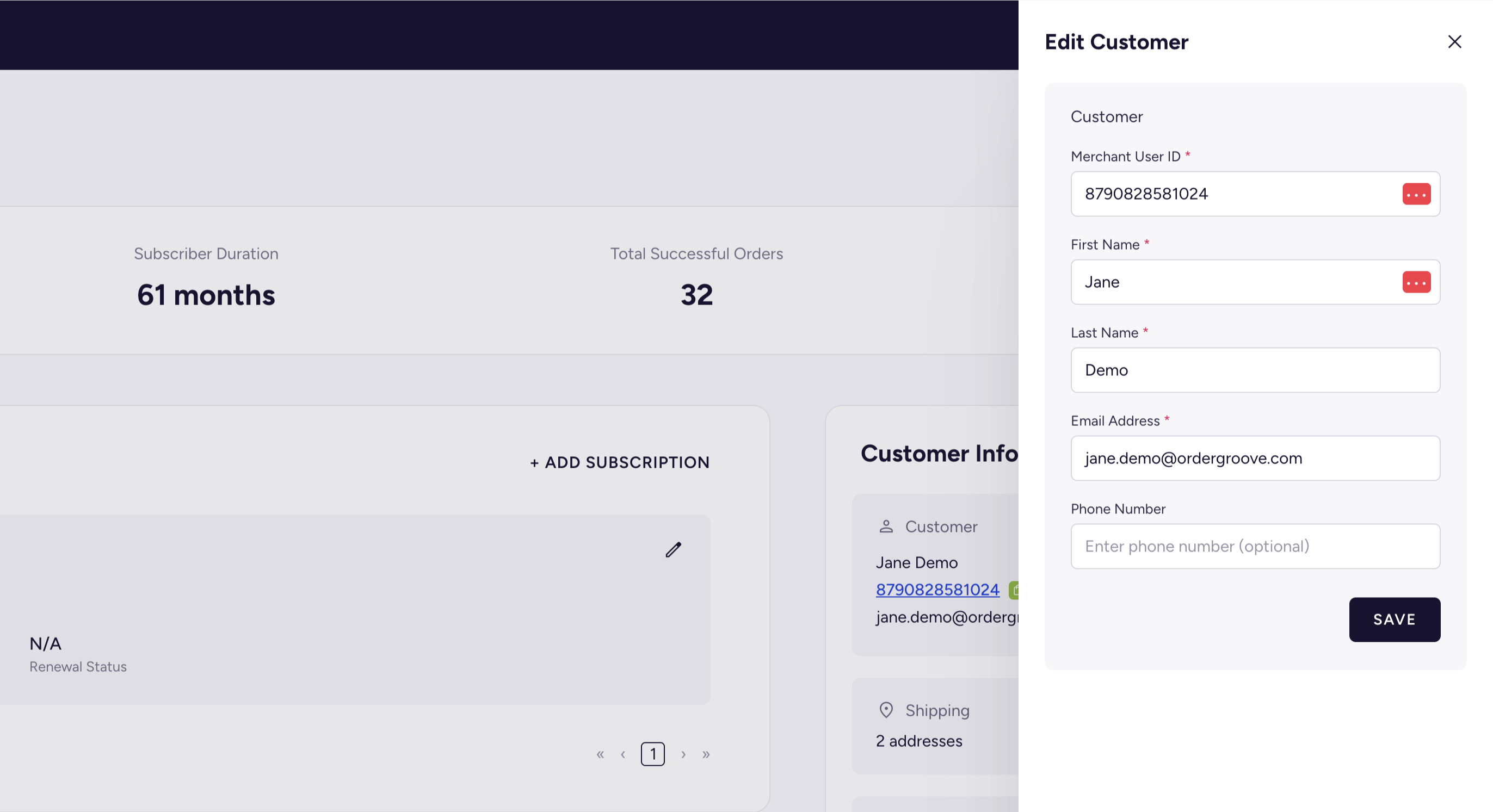The height and width of the screenshot is (812, 1493).
Task: Click the pencil edit icon on subscription card
Action: click(673, 550)
